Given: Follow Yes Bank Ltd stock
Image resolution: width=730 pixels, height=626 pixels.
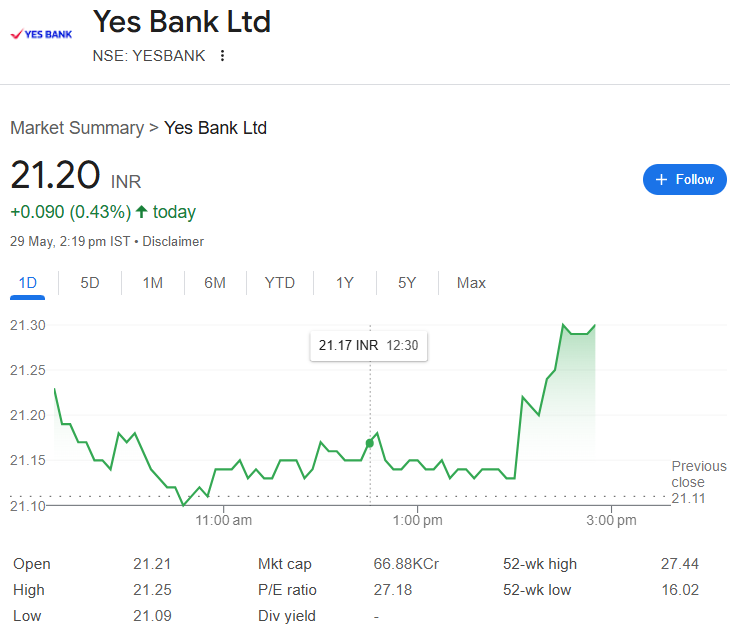Looking at the screenshot, I should pos(684,180).
